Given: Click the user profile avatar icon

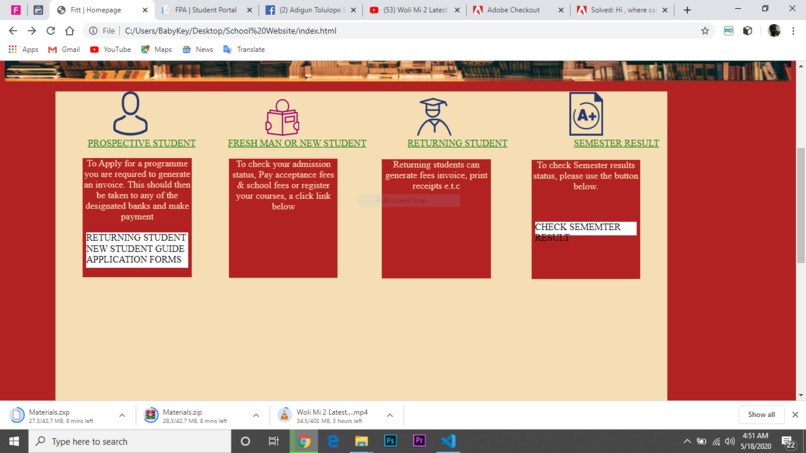Looking at the screenshot, I should coord(774,31).
